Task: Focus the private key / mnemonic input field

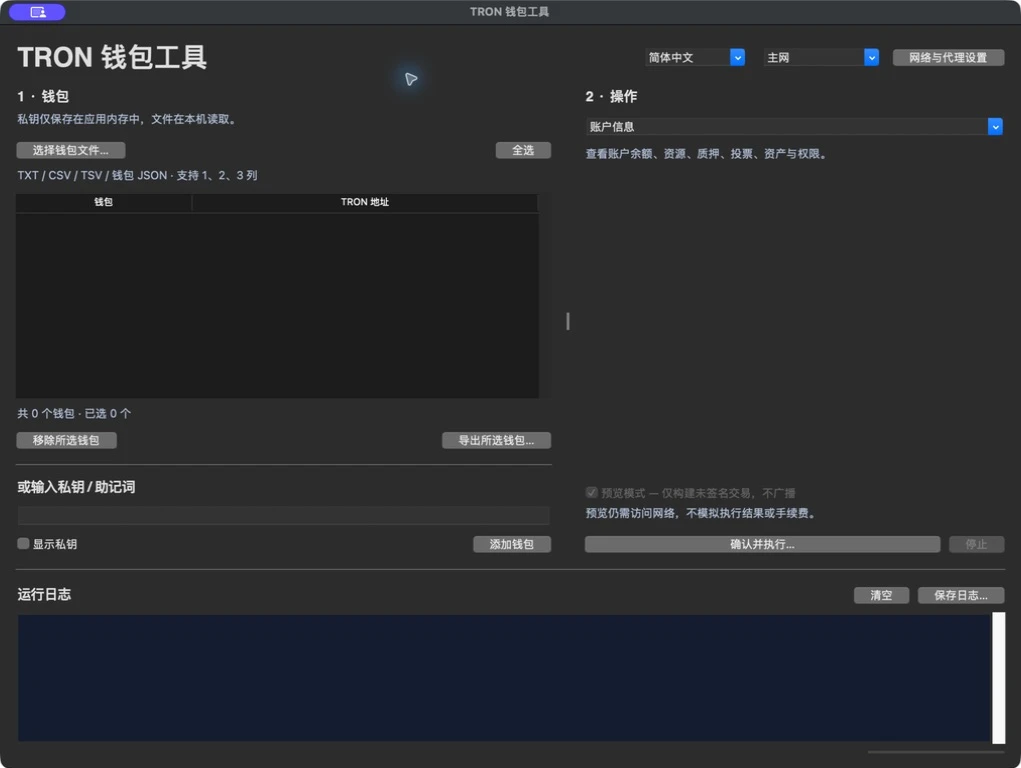Action: click(283, 515)
